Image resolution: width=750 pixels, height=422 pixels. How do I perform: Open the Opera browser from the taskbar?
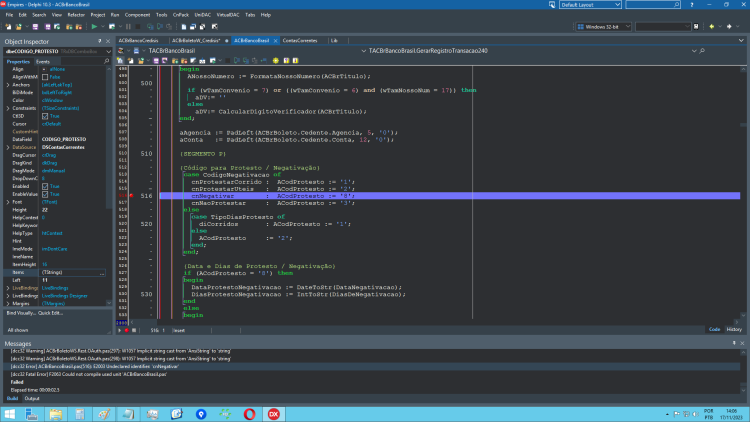click(x=249, y=414)
